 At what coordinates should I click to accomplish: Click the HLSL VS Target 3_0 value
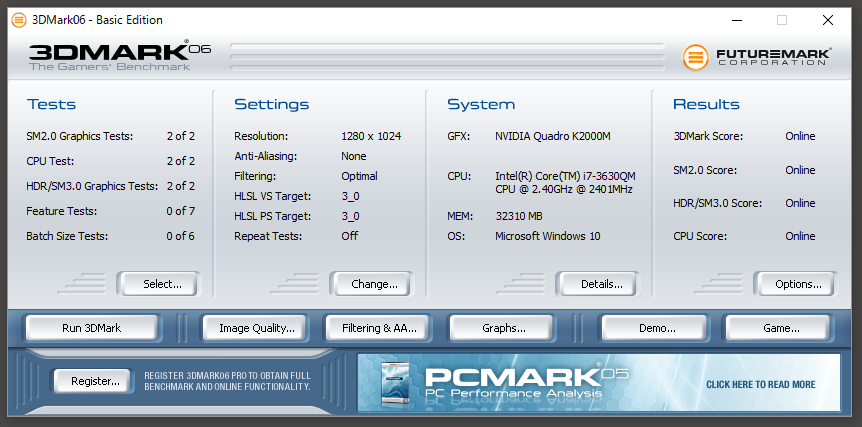click(350, 196)
